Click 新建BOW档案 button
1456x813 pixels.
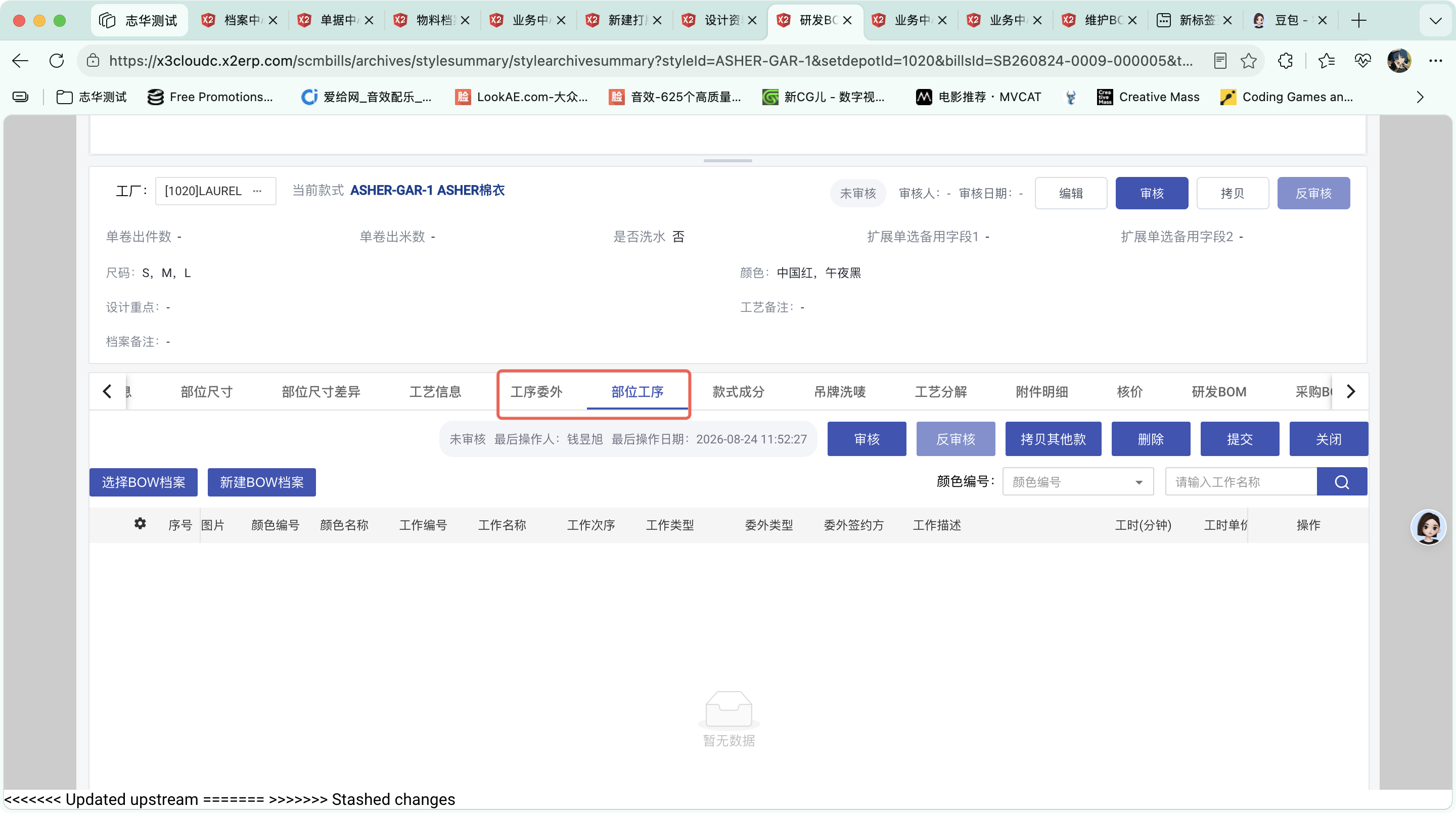click(x=262, y=482)
